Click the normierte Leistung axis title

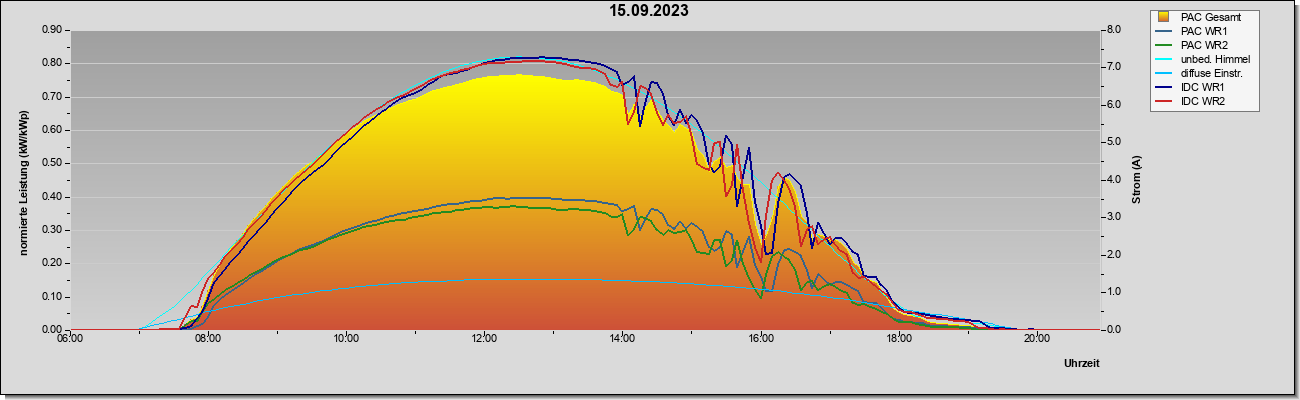point(22,180)
